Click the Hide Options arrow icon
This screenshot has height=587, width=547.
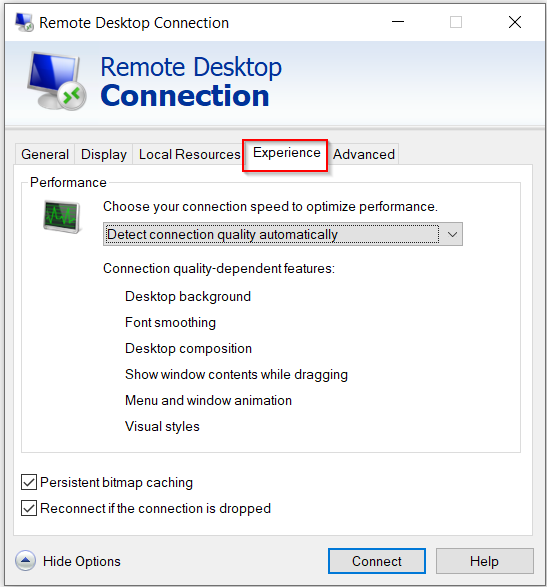(25, 561)
